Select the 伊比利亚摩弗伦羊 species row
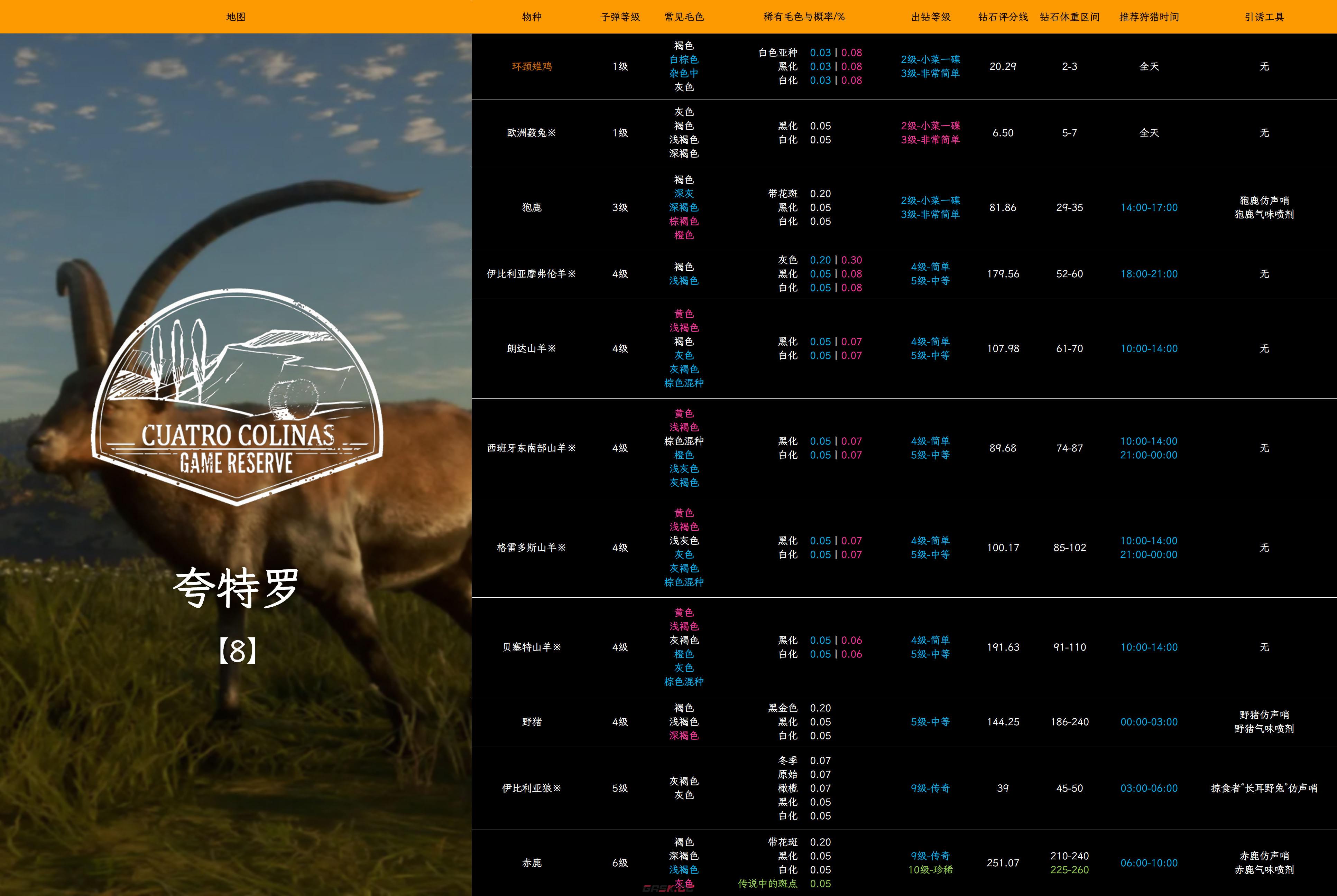 (x=531, y=274)
